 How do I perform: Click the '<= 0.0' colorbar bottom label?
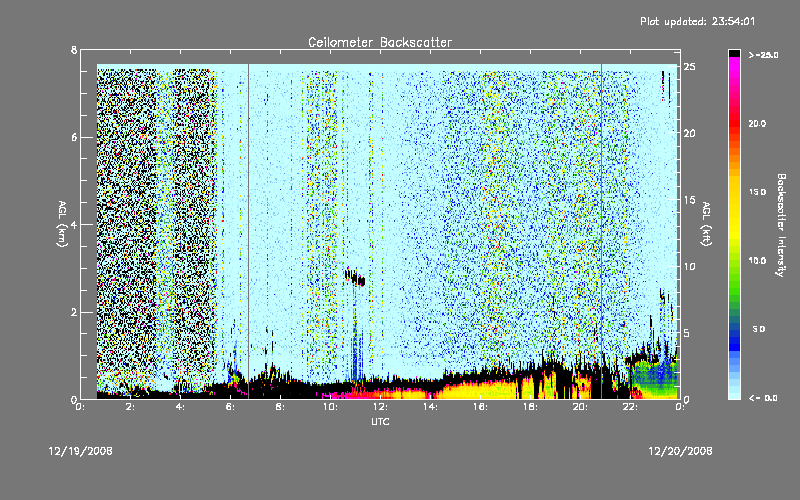point(763,397)
